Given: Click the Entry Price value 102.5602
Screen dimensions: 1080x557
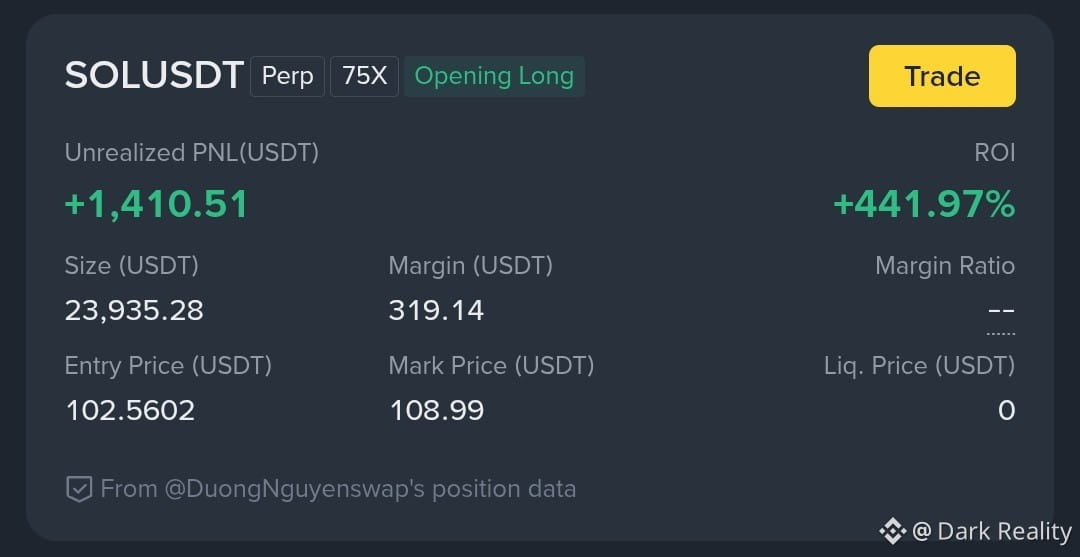Looking at the screenshot, I should [x=130, y=410].
